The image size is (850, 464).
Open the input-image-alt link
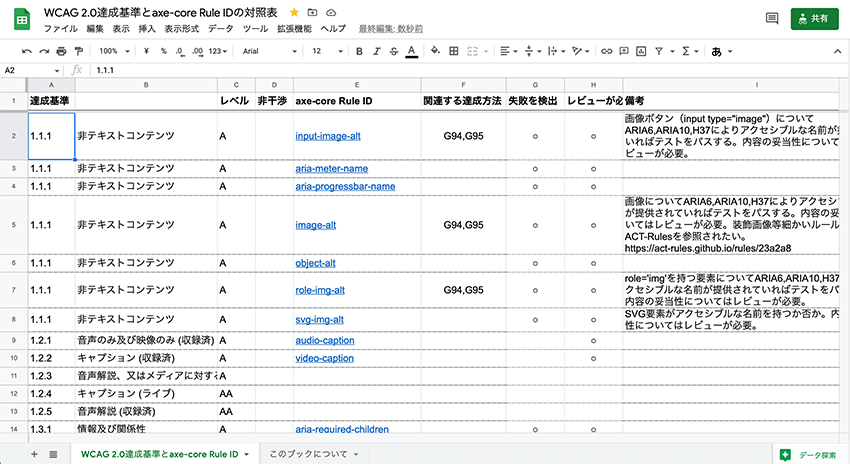click(x=328, y=136)
